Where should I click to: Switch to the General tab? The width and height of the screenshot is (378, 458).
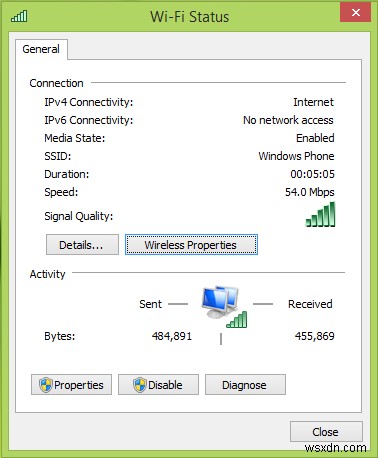point(41,49)
